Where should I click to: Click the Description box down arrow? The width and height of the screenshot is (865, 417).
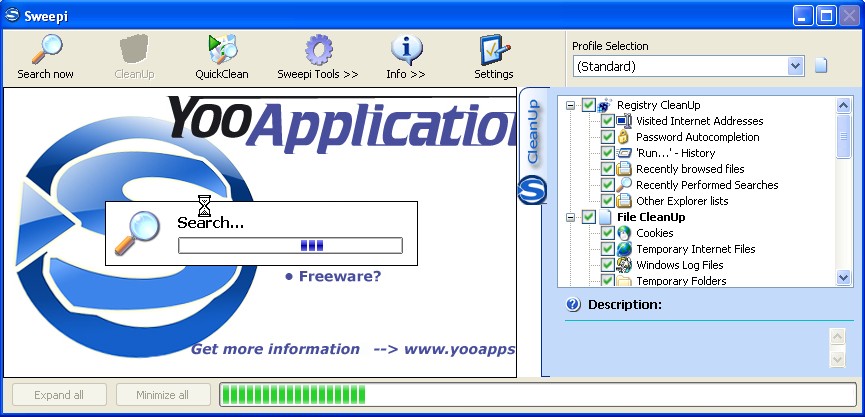point(837,360)
